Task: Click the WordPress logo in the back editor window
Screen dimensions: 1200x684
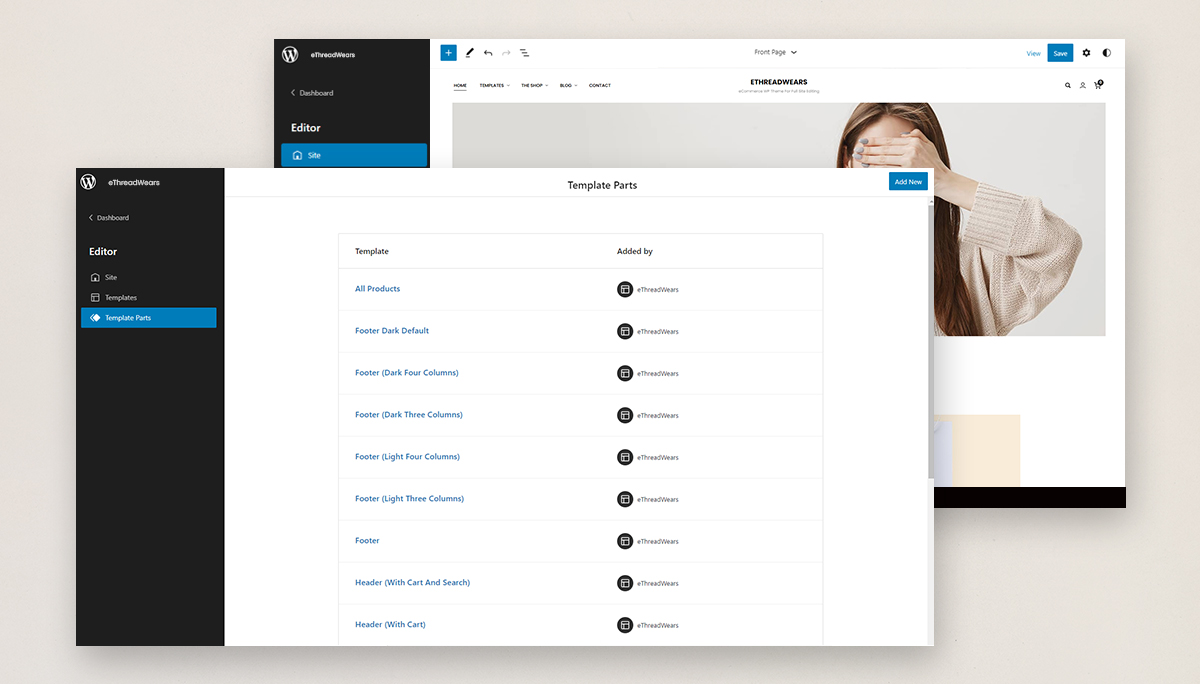Action: 290,54
